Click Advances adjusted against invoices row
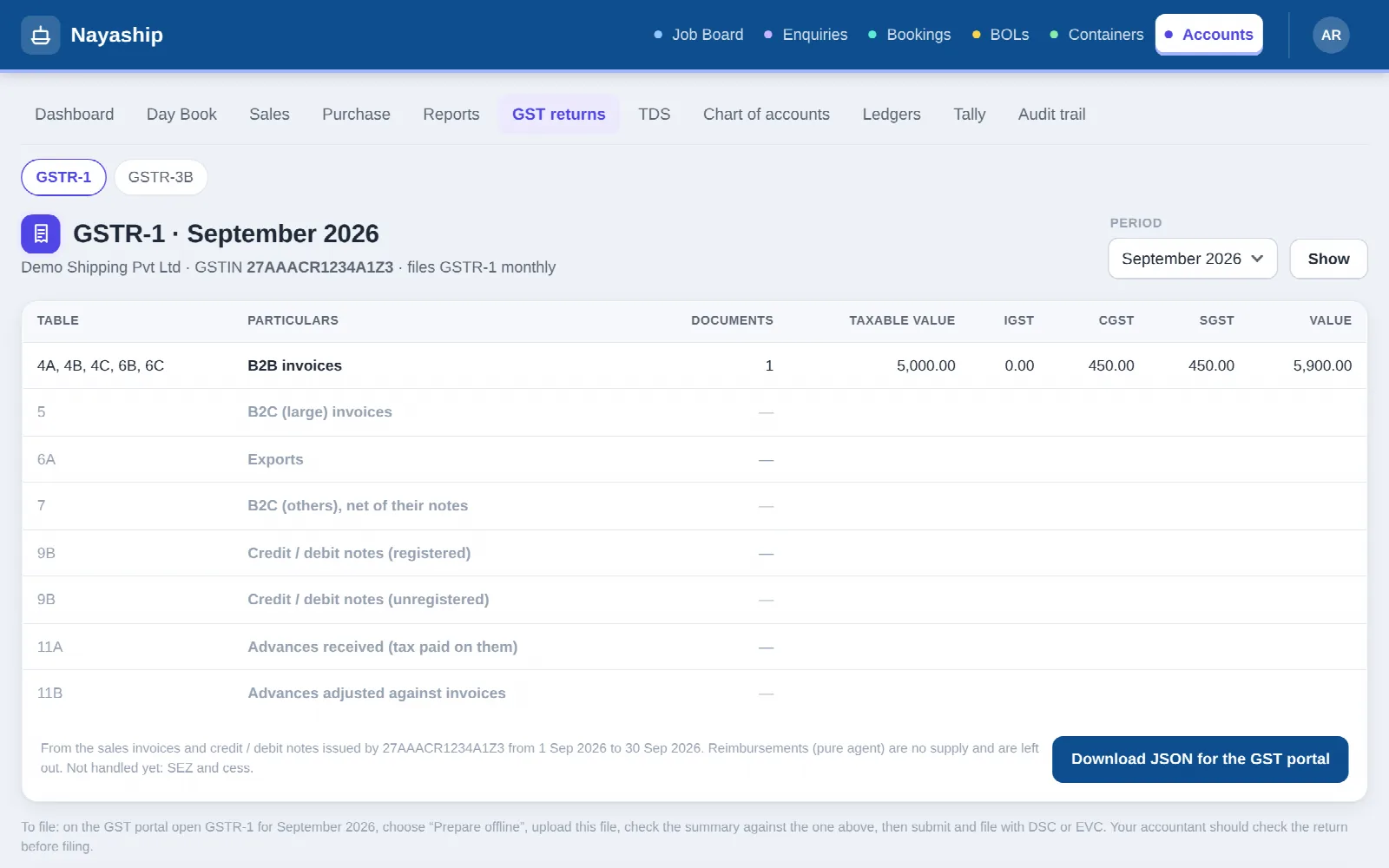The width and height of the screenshot is (1389, 868). click(x=694, y=694)
